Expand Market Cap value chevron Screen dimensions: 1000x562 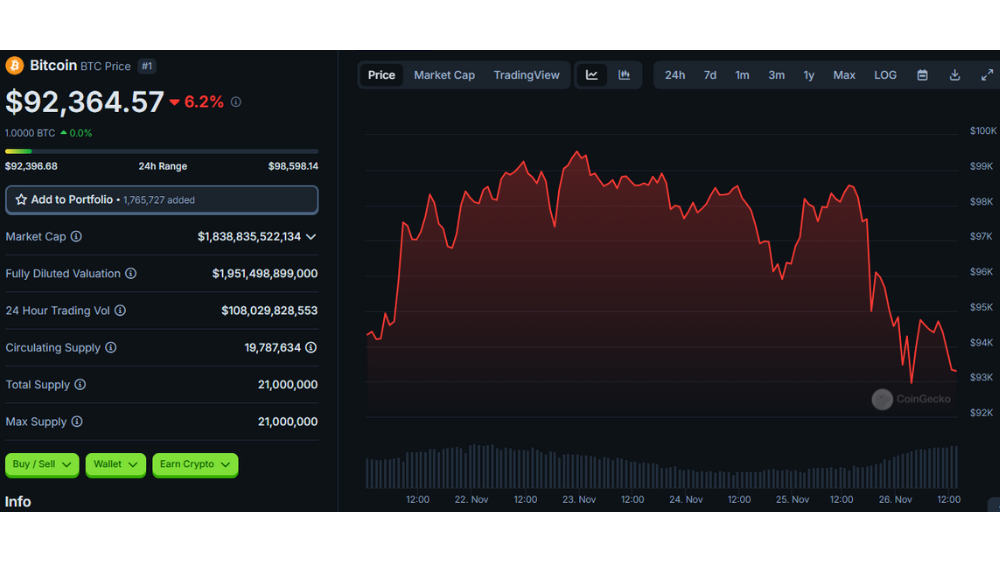(311, 237)
